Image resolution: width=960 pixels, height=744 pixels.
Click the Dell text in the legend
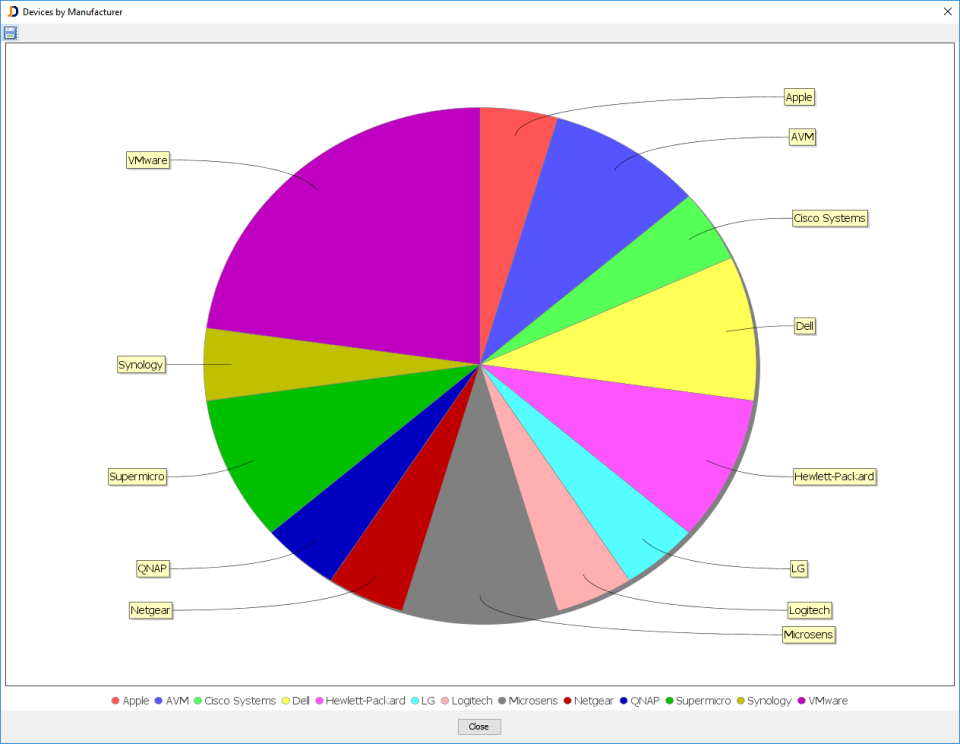[301, 701]
